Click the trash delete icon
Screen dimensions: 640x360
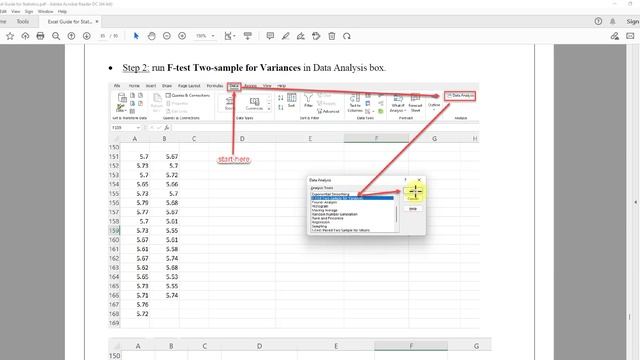(331, 36)
